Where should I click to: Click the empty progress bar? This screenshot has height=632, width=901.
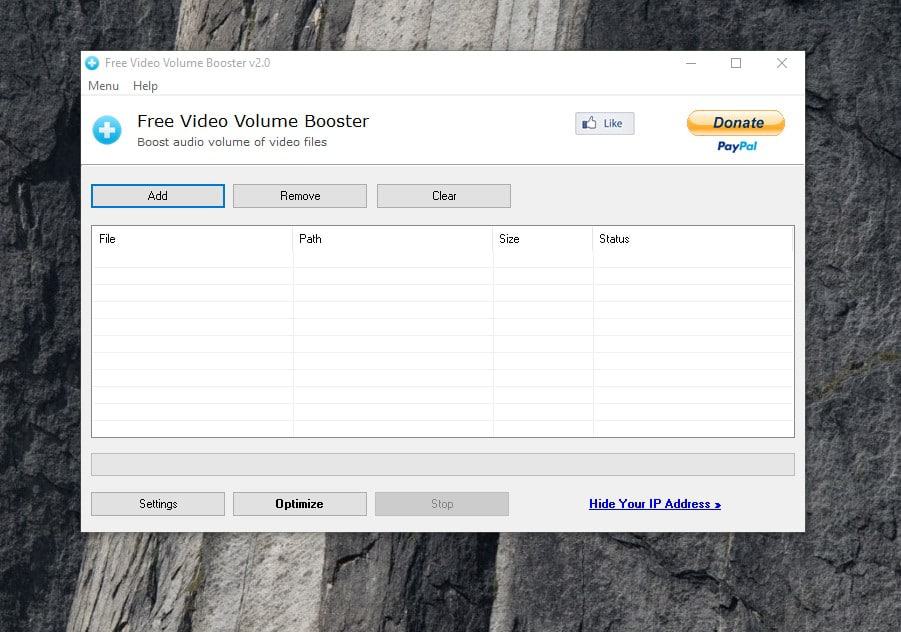pos(442,464)
